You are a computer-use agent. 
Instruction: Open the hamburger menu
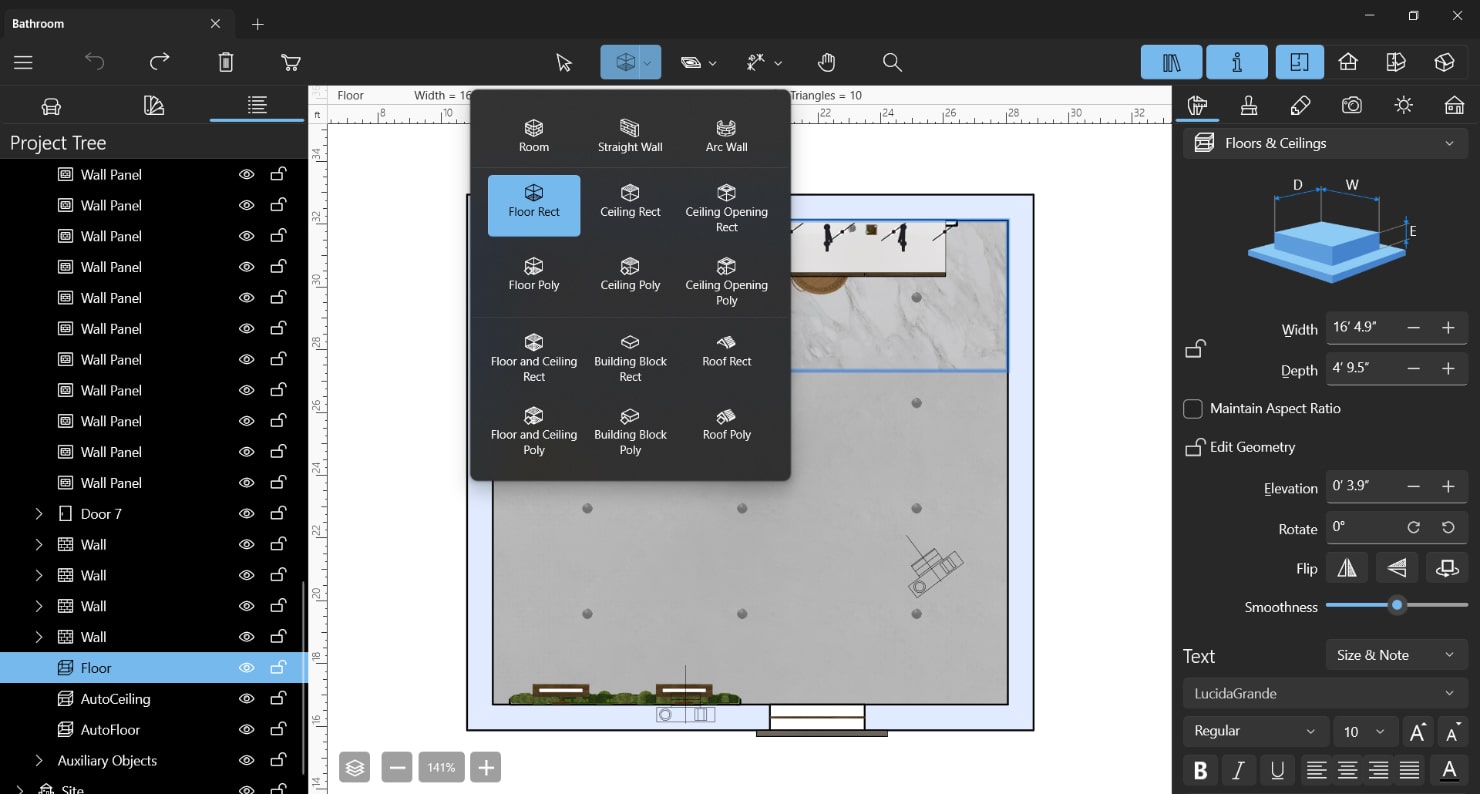pyautogui.click(x=22, y=62)
